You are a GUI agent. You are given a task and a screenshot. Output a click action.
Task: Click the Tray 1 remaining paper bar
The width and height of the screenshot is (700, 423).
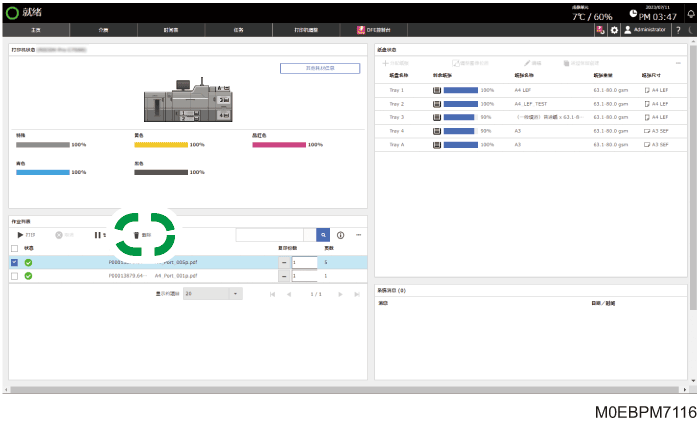(x=461, y=90)
